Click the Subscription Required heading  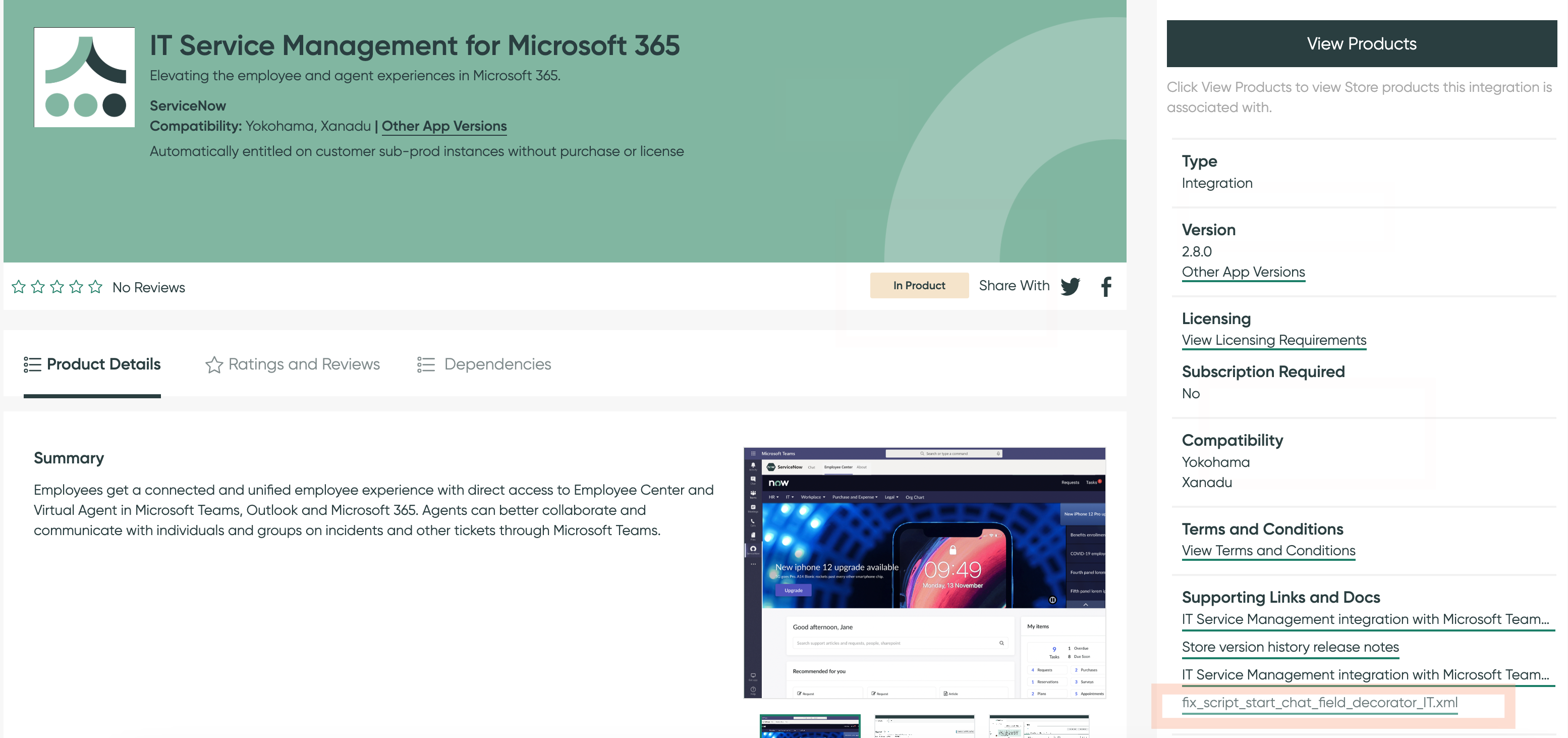1263,372
